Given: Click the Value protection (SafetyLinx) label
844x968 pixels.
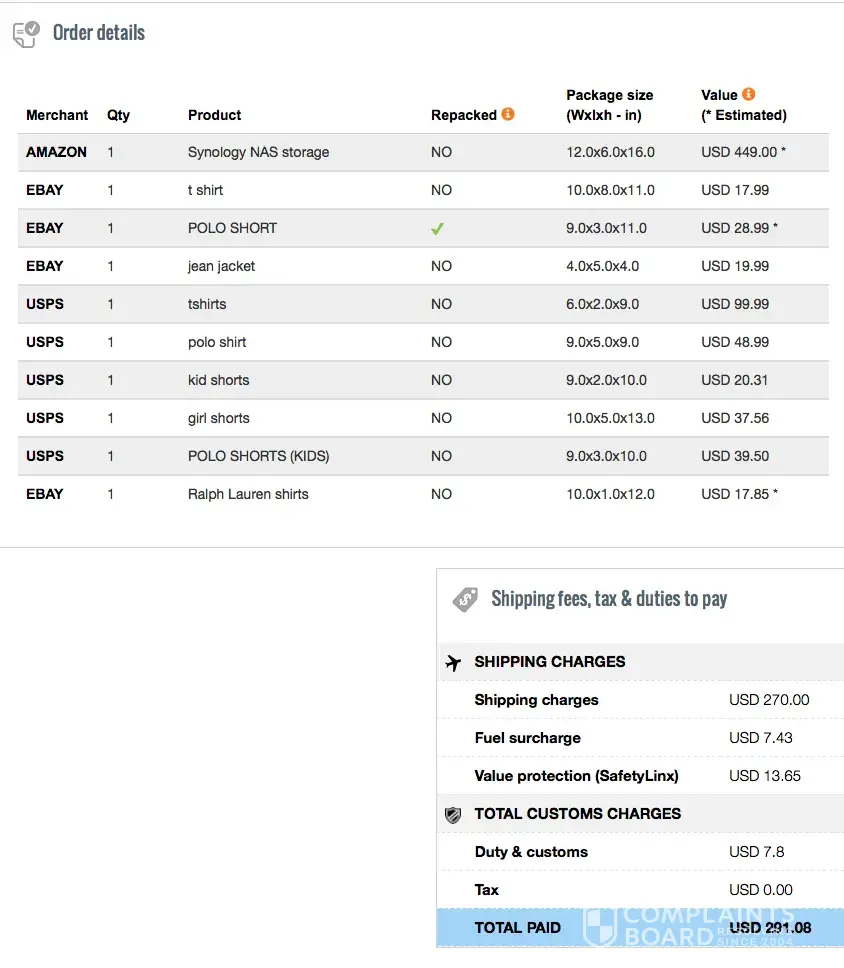Looking at the screenshot, I should [576, 776].
